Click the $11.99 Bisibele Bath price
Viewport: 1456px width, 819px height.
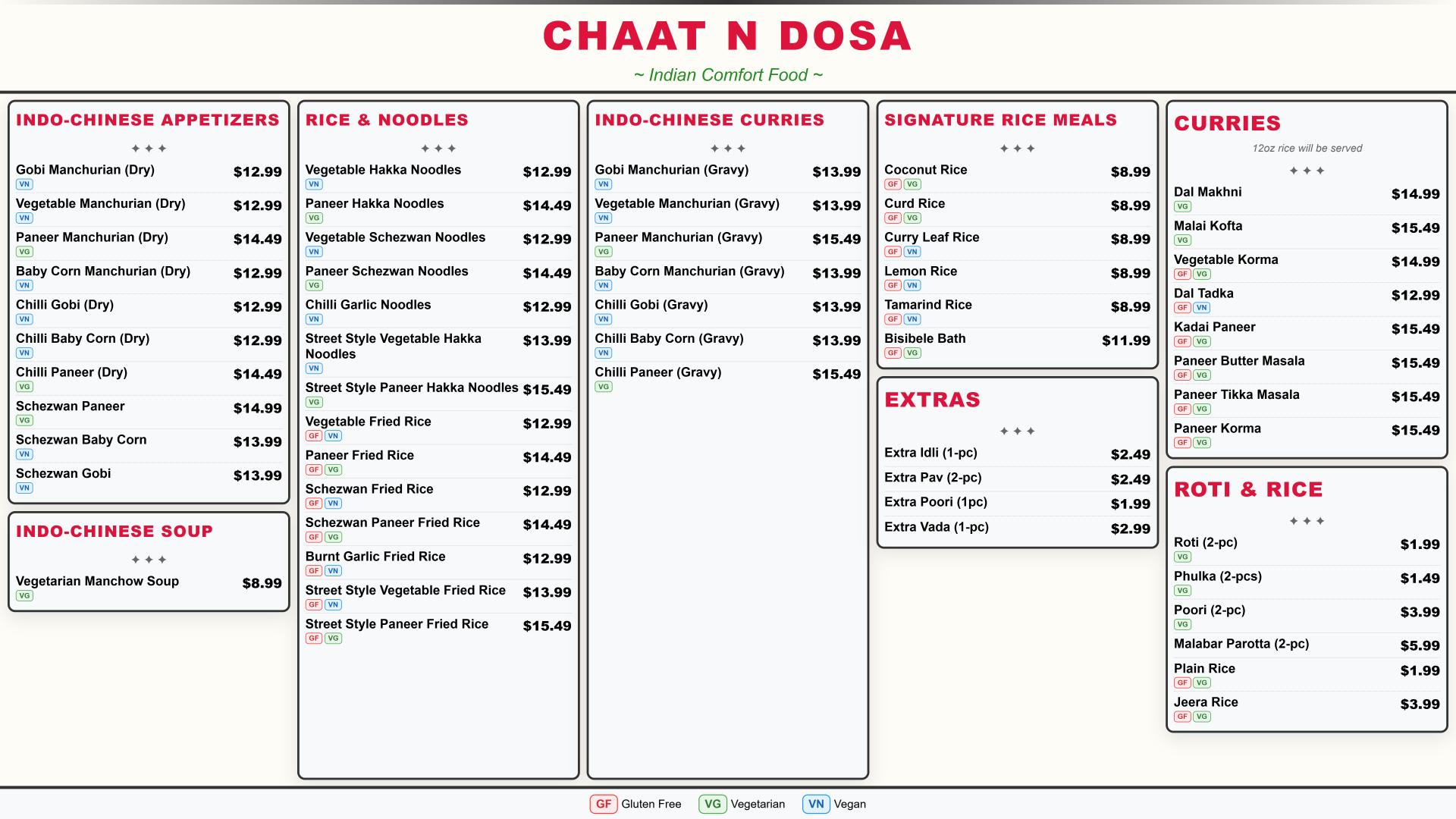click(x=1125, y=340)
